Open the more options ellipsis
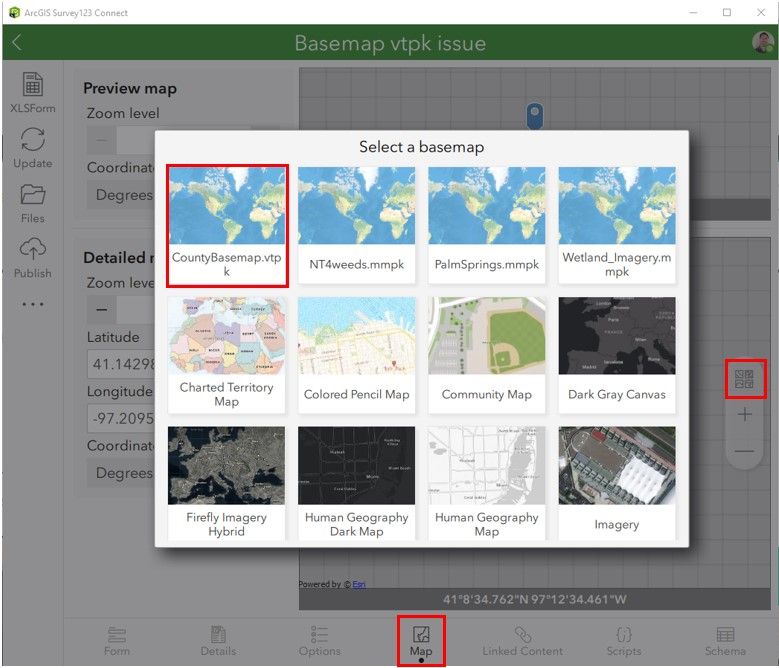Viewport: 779px width, 668px height. (33, 303)
